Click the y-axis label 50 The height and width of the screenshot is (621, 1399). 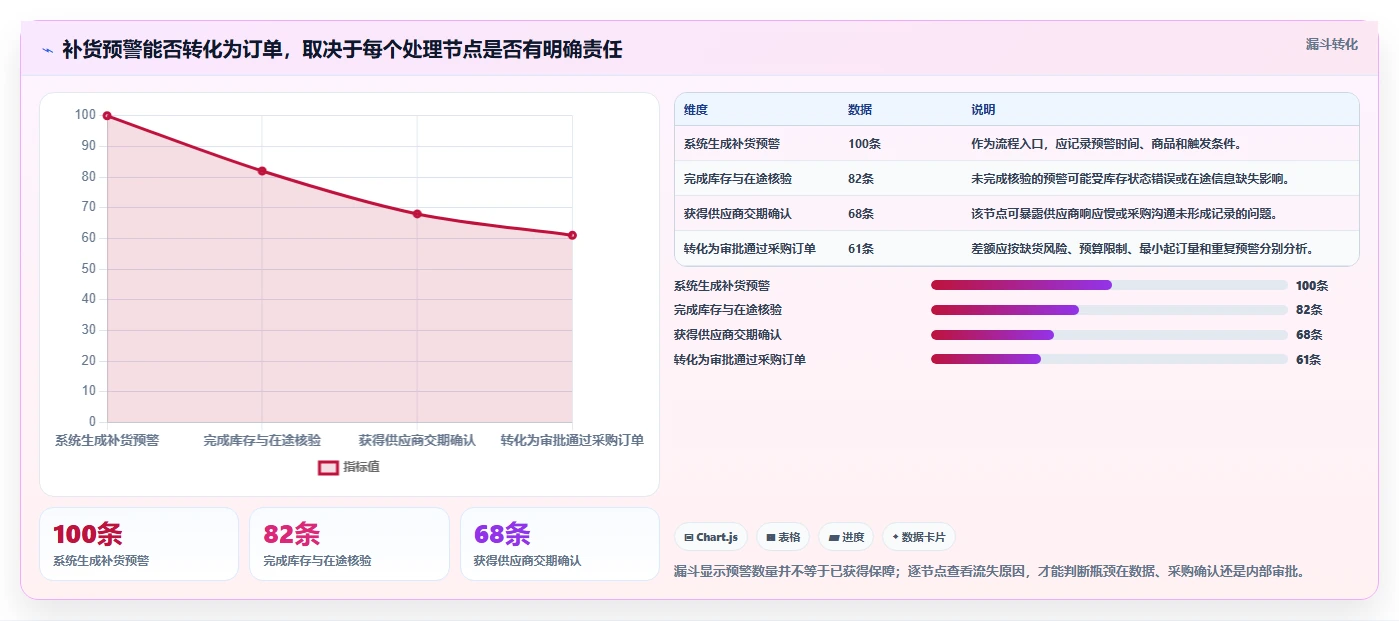(89, 269)
